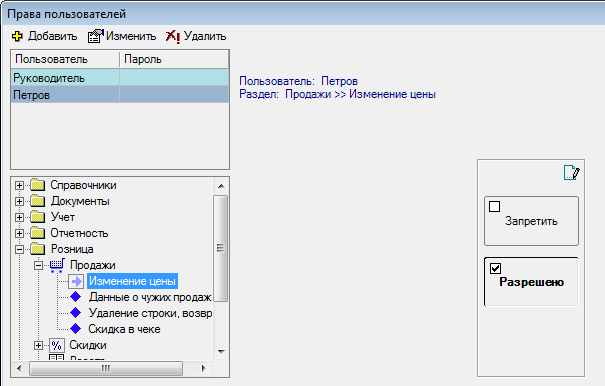Viewport: 605px width, 386px height.
Task: Click the diamond icon beside Данные о чужих продаж
Action: click(x=76, y=297)
